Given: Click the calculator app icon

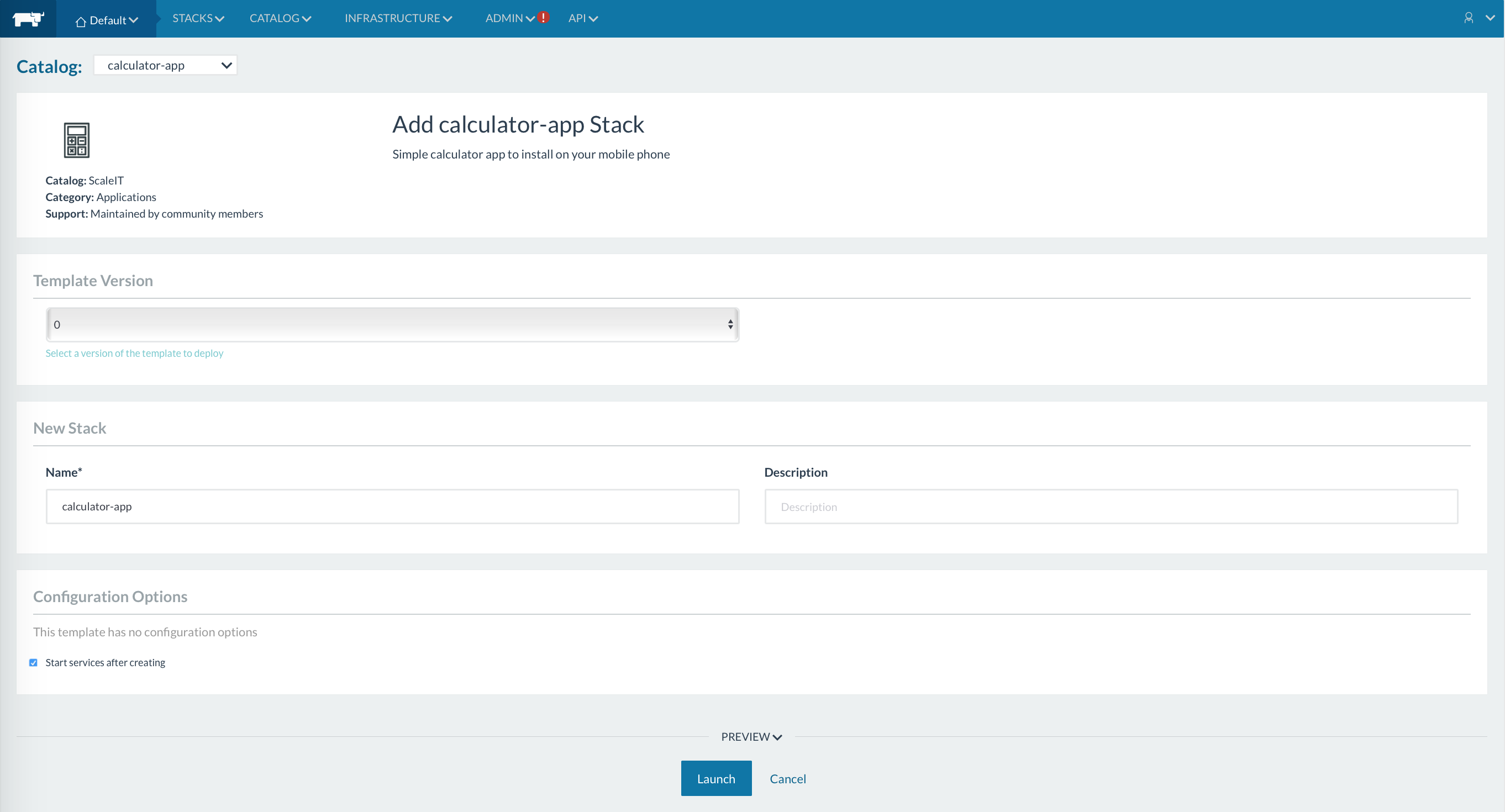Looking at the screenshot, I should tap(77, 140).
